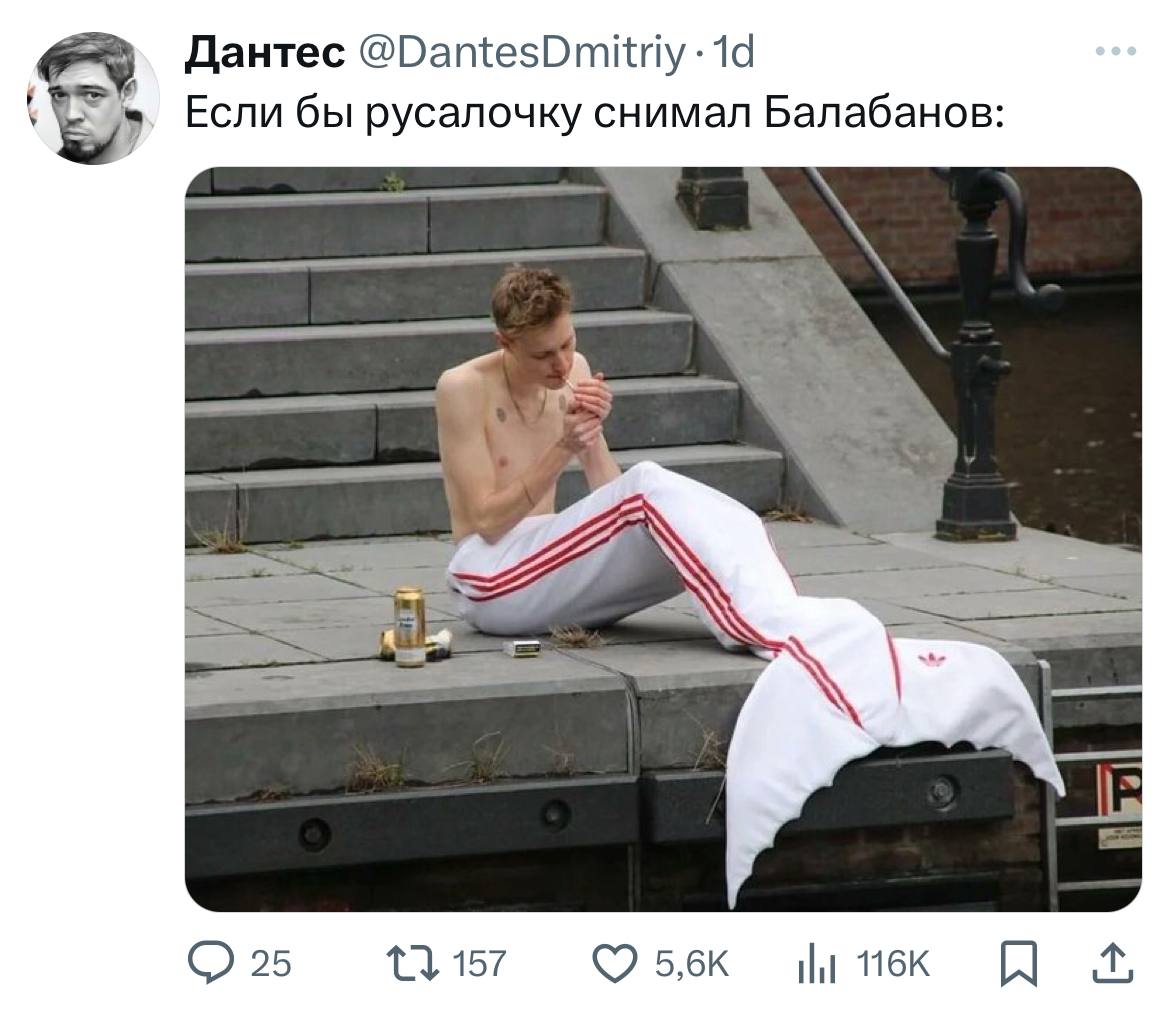View analytics via the bar chart icon

(x=816, y=963)
